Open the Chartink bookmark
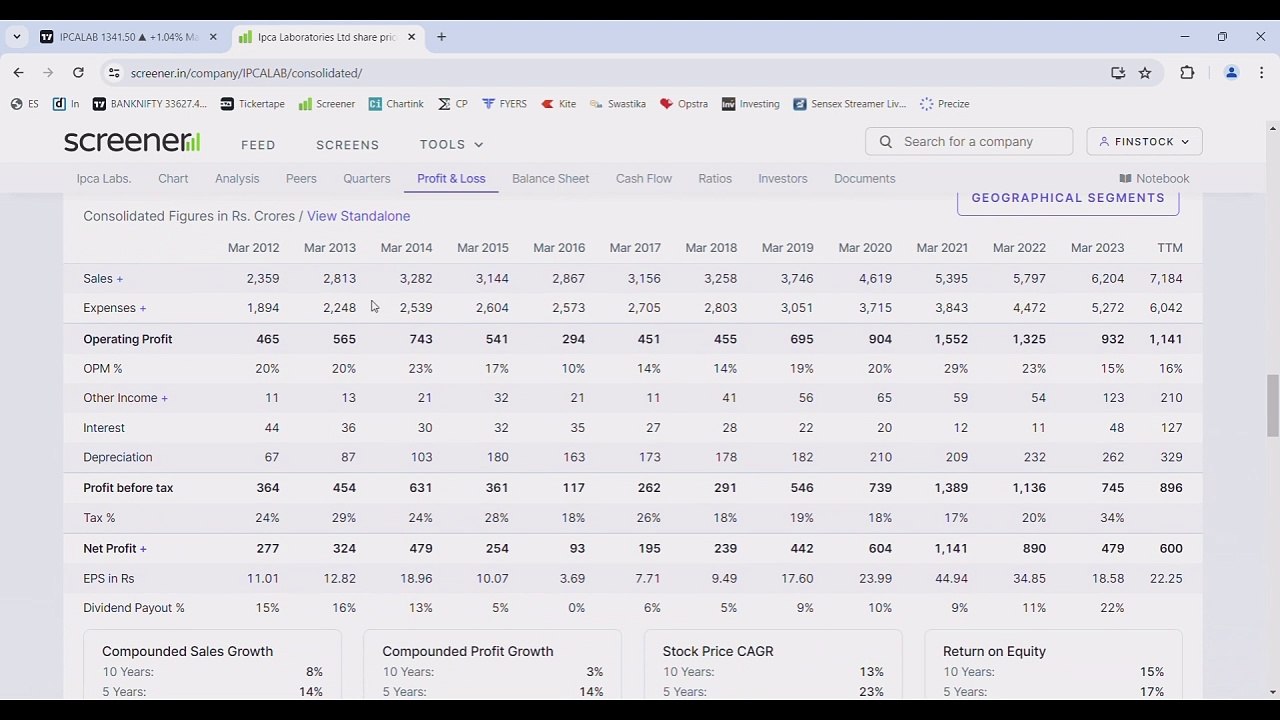This screenshot has height=720, width=1280. (x=396, y=104)
